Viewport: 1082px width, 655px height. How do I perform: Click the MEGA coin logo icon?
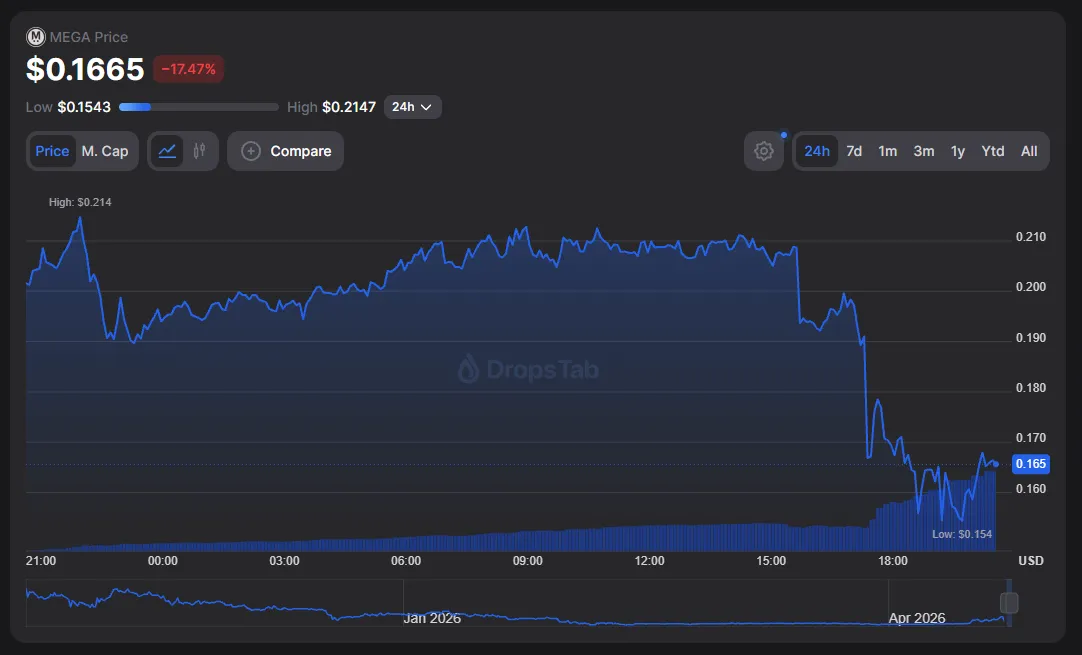(36, 37)
